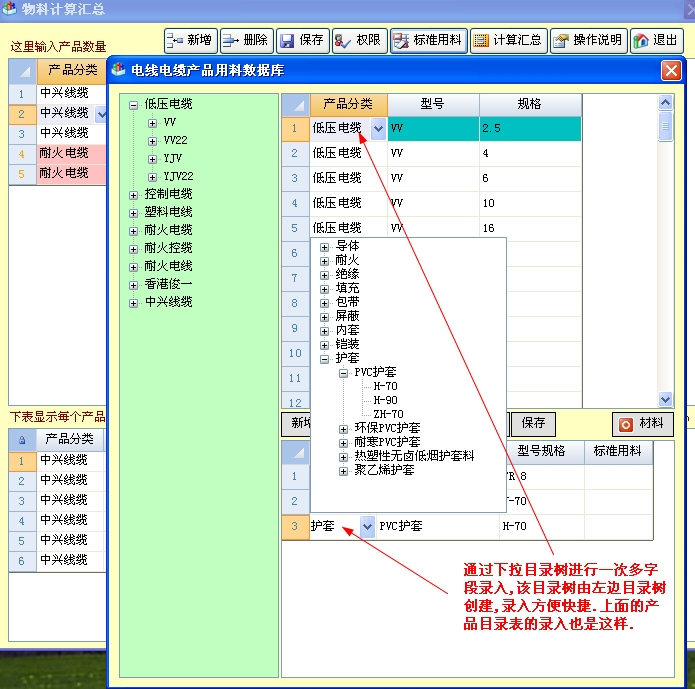Click the scroll-up arrow of the product table
The height and width of the screenshot is (689, 695).
pyautogui.click(x=666, y=102)
